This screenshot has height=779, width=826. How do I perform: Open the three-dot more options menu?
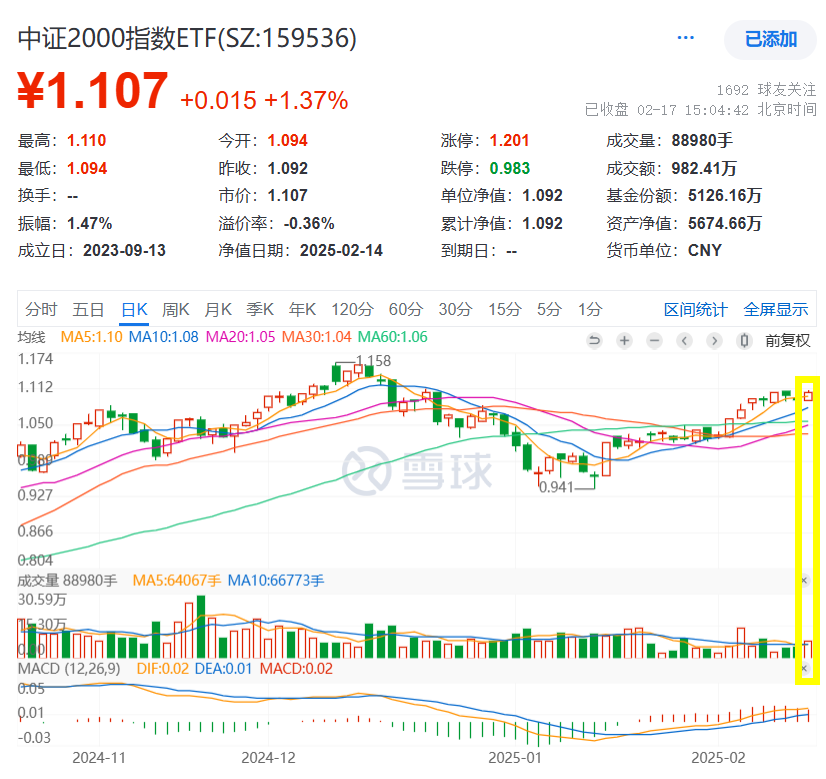(x=685, y=38)
